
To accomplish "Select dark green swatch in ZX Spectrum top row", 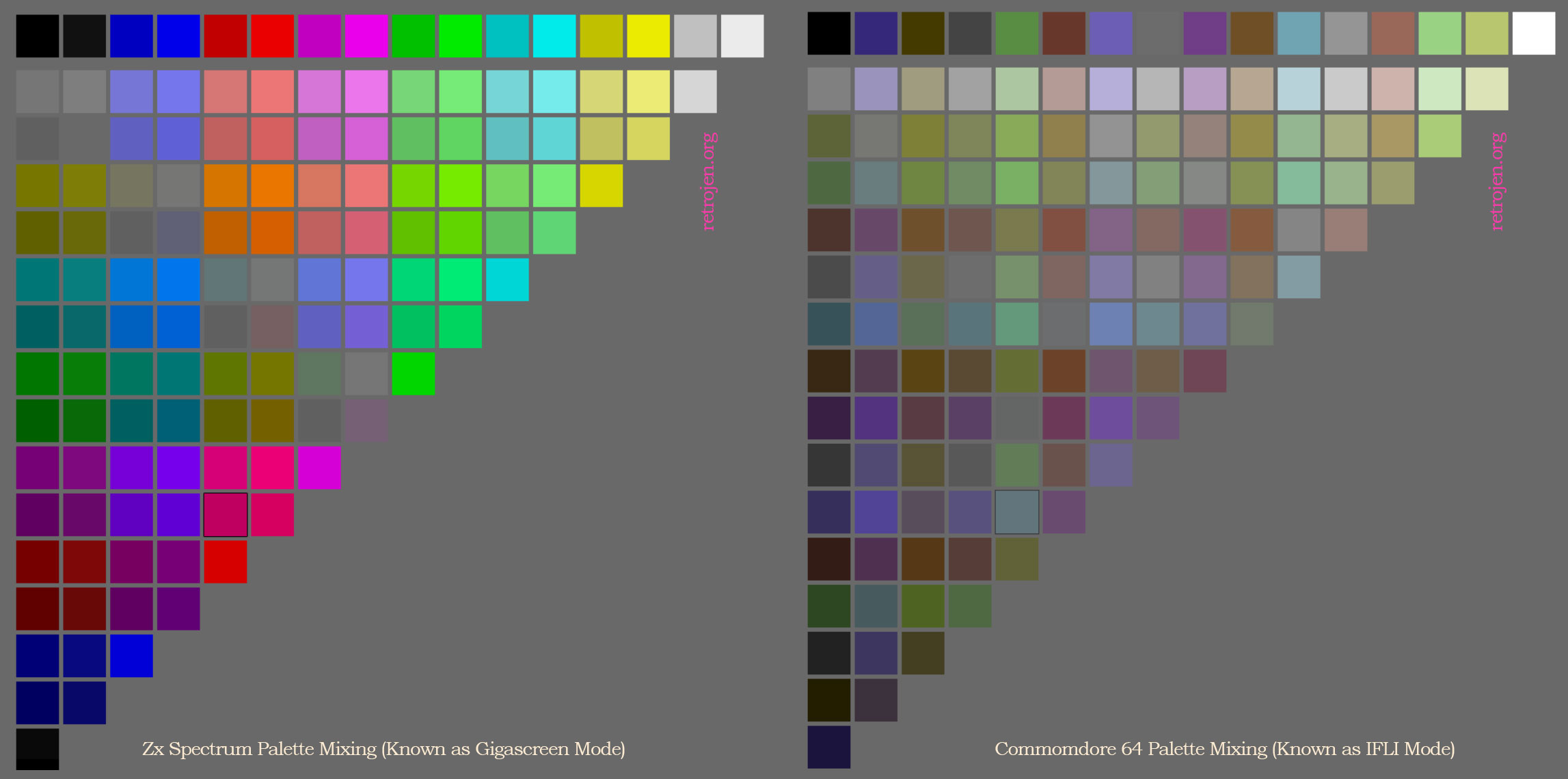I will (x=414, y=36).
